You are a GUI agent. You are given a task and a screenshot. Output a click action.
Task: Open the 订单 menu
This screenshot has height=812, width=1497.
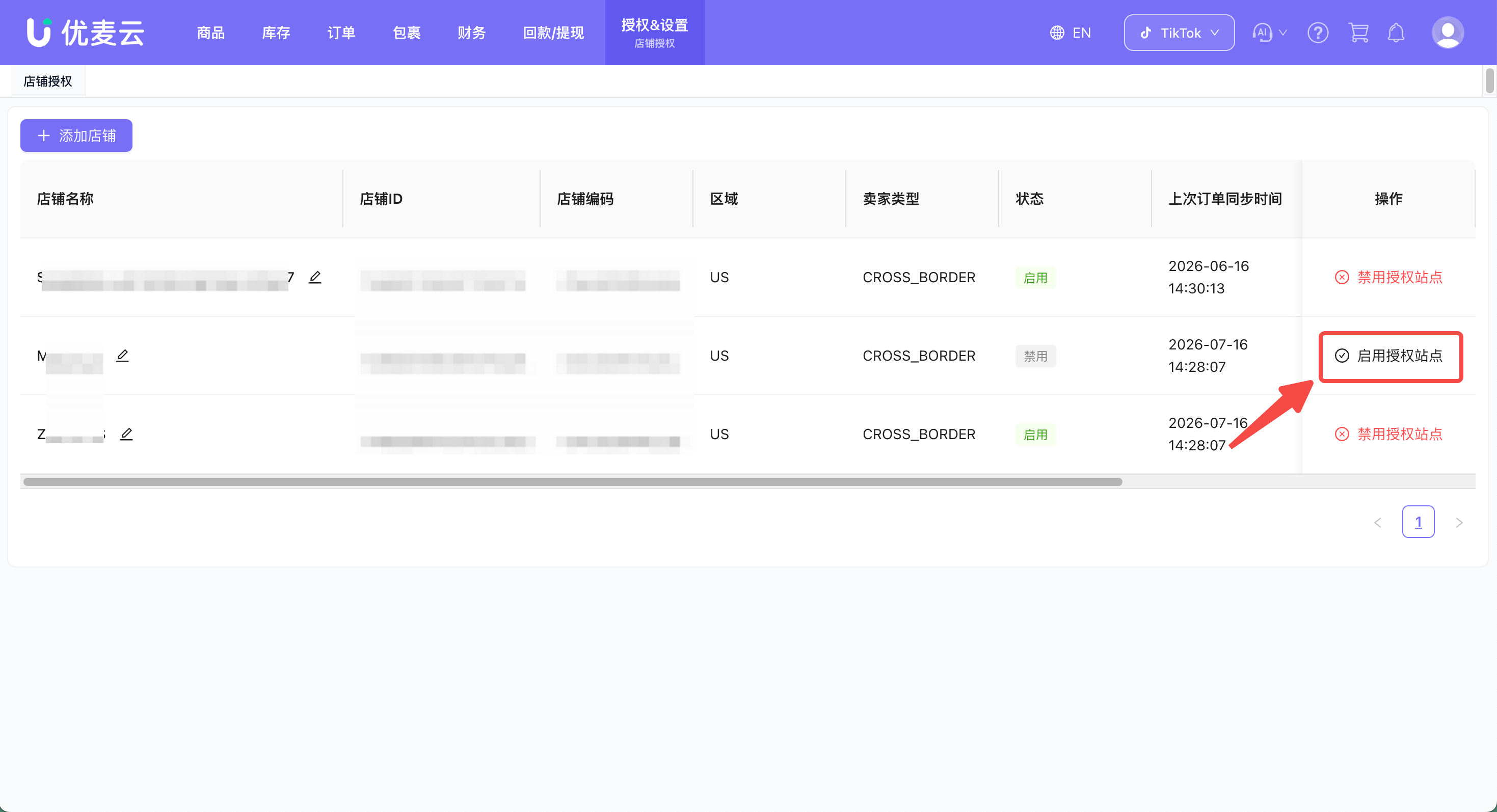click(x=341, y=33)
